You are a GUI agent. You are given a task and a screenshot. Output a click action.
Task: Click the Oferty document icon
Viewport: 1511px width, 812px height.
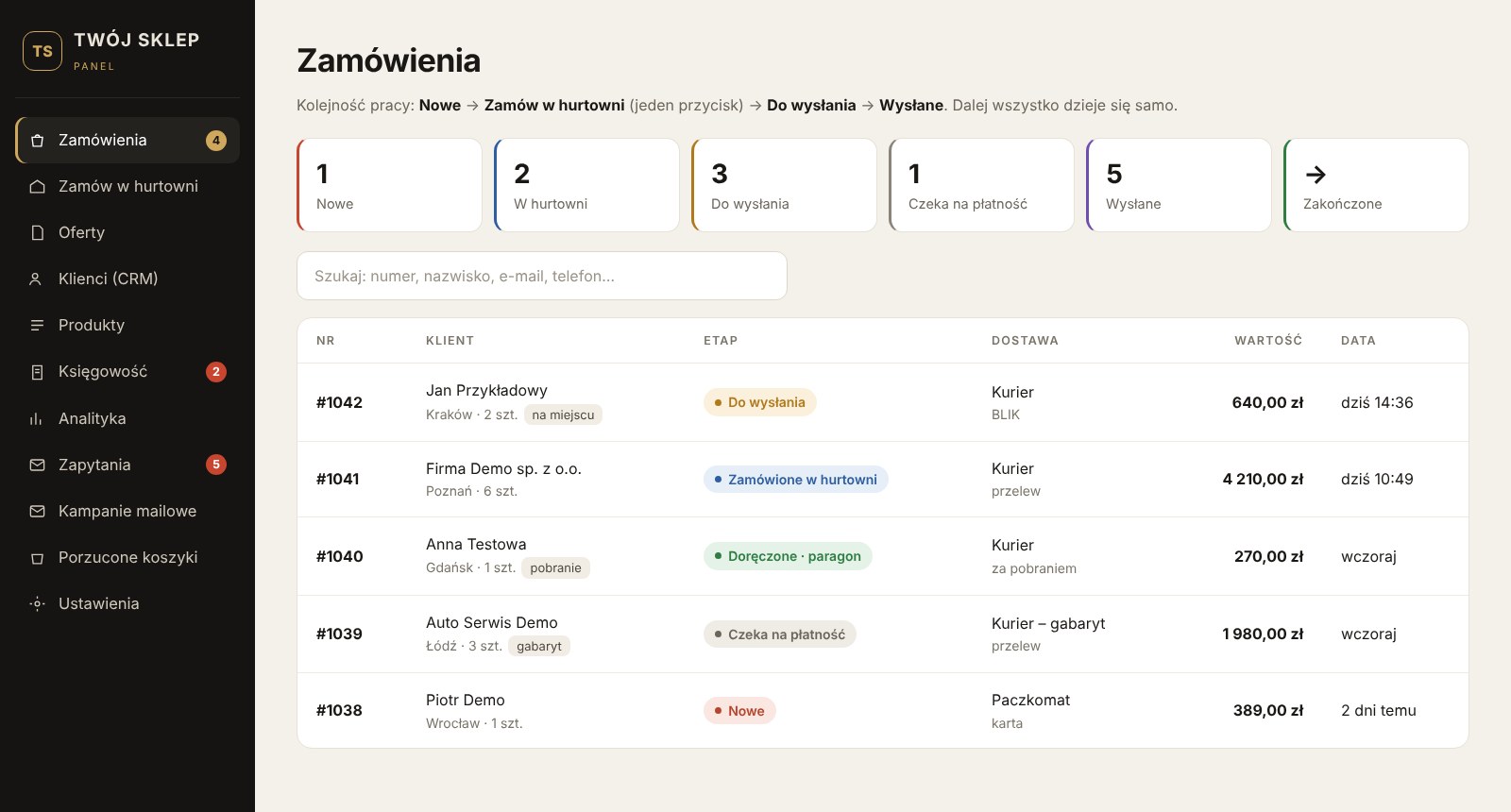click(x=38, y=233)
